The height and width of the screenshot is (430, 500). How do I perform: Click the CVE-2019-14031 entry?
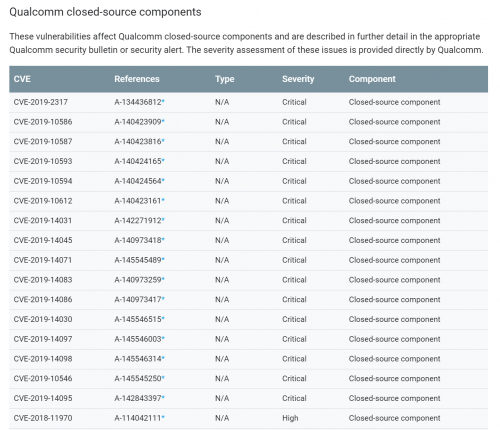pyautogui.click(x=43, y=220)
